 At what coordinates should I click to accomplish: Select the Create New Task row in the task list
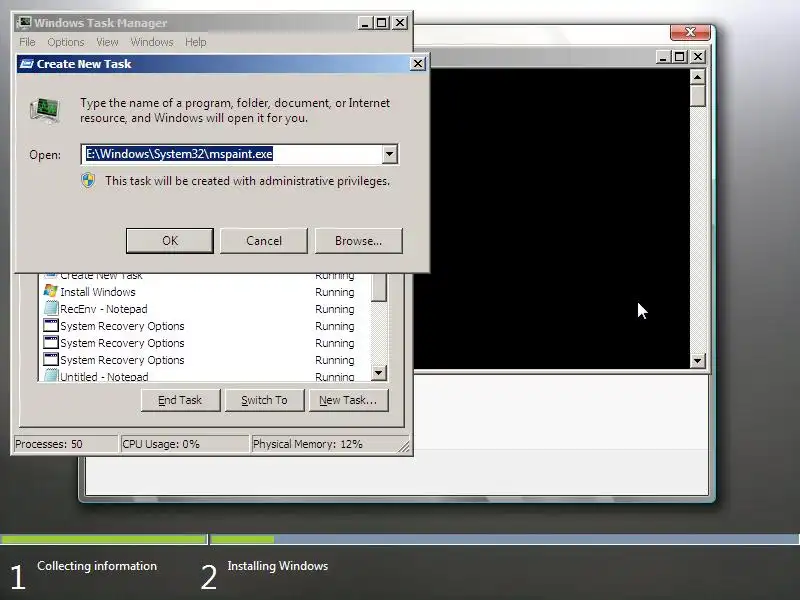pos(204,276)
